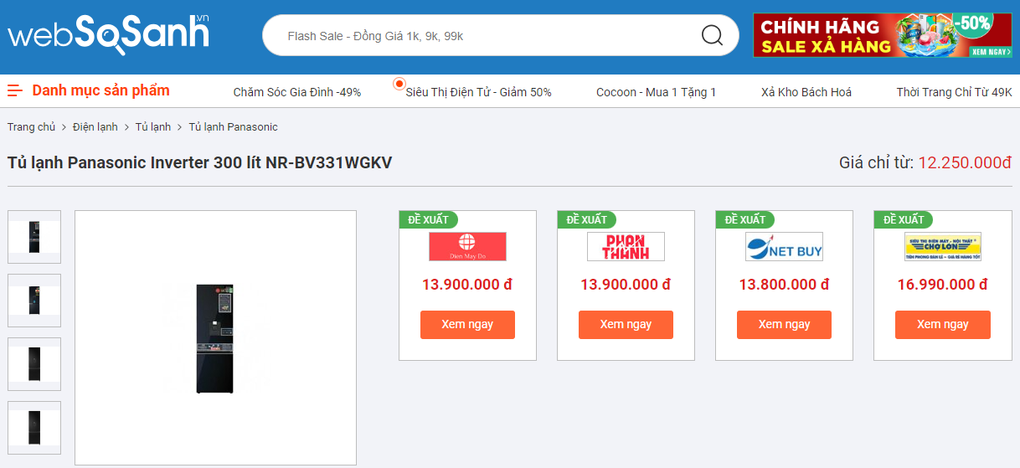Image resolution: width=1020 pixels, height=468 pixels.
Task: Click Xem ngay for Chợ Lớn offer
Action: tap(943, 324)
